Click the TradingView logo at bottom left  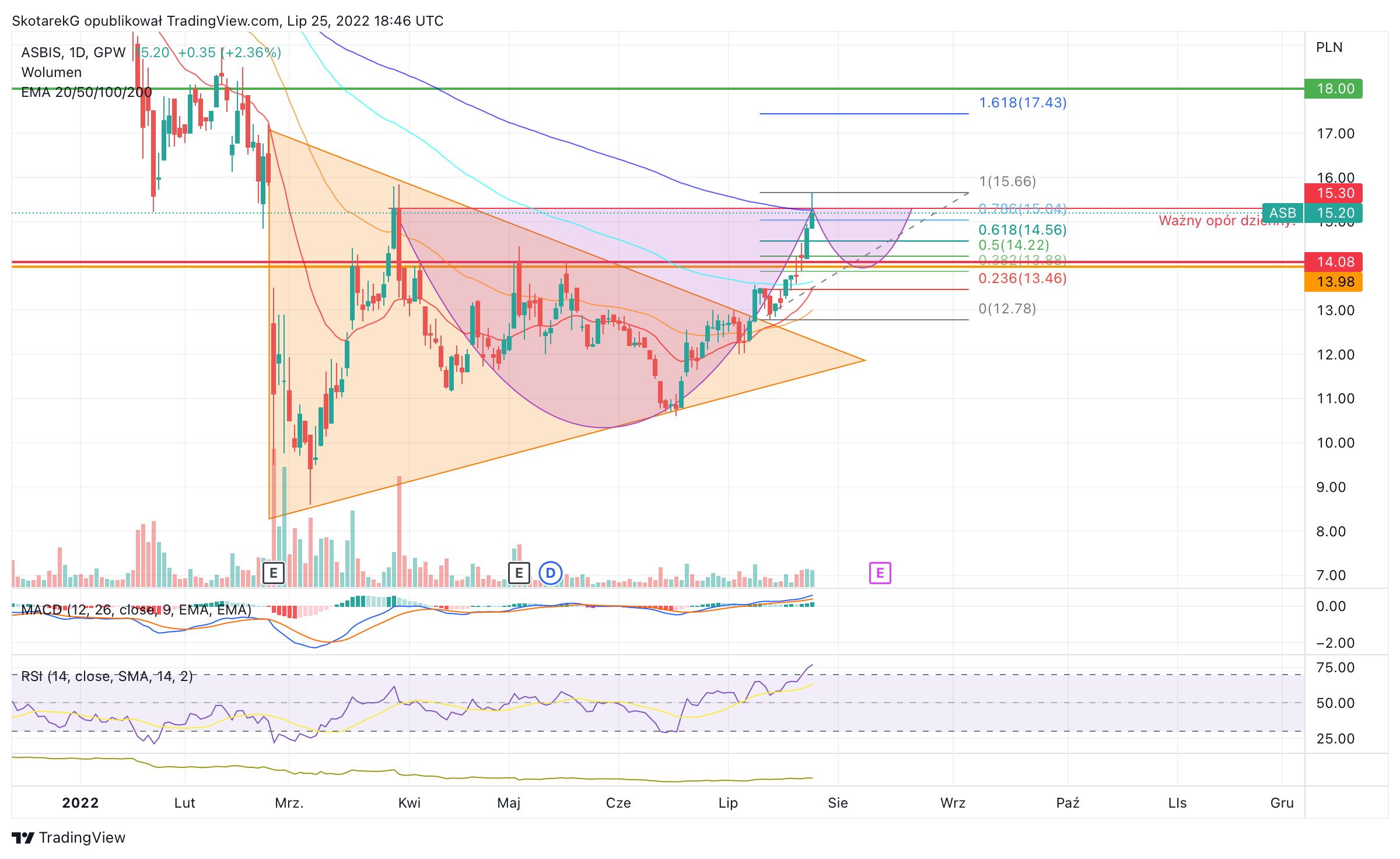pyautogui.click(x=69, y=837)
